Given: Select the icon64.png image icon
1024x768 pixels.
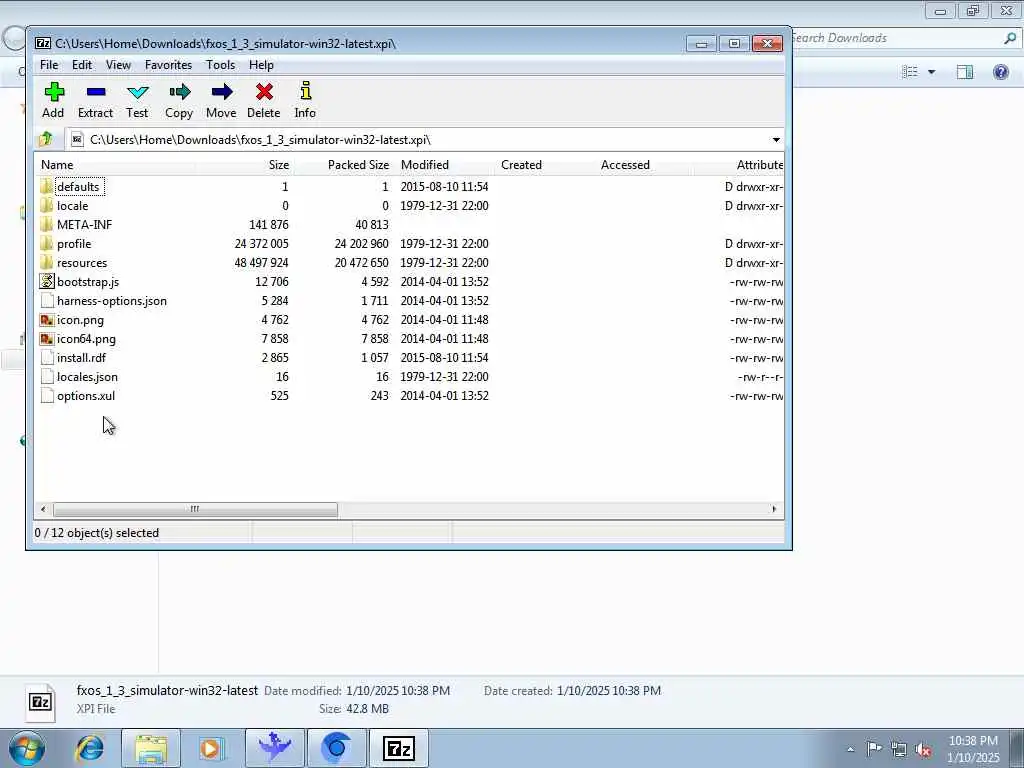Looking at the screenshot, I should point(46,339).
